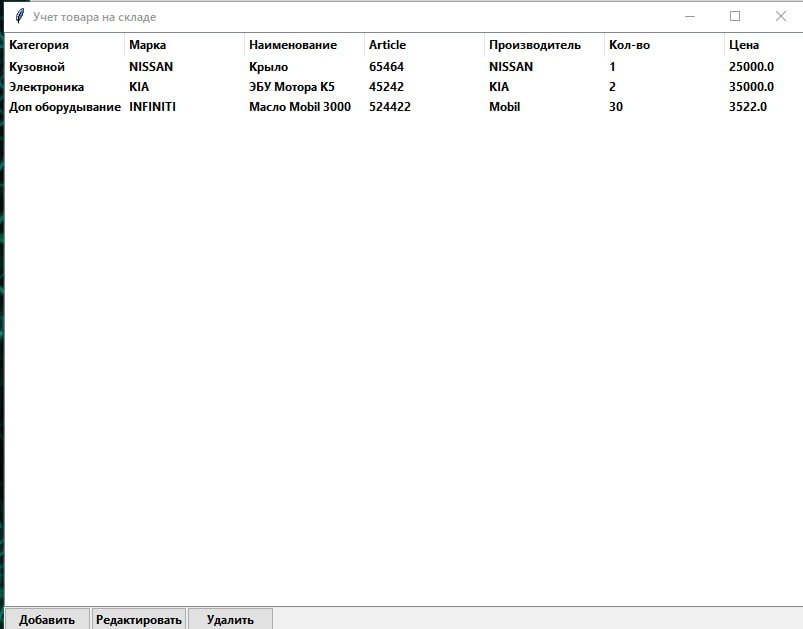Viewport: 803px width, 629px height.
Task: Select the Кол-во column header
Action: point(629,45)
